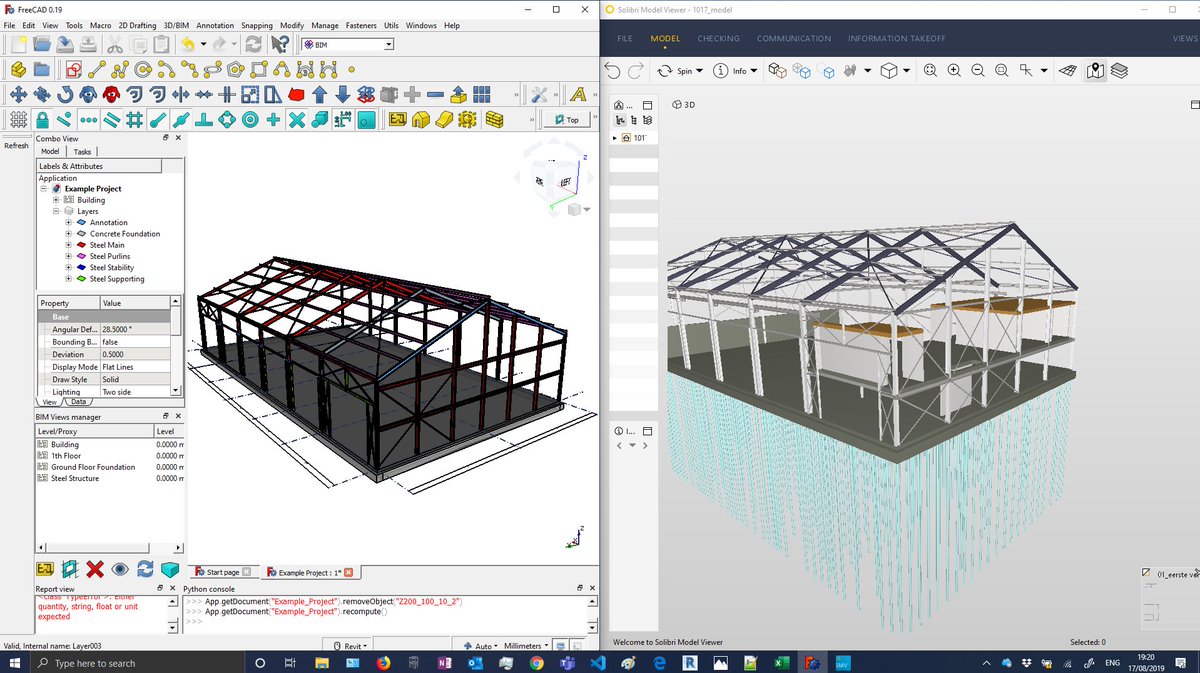Toggle snap to endpoint

click(x=158, y=120)
